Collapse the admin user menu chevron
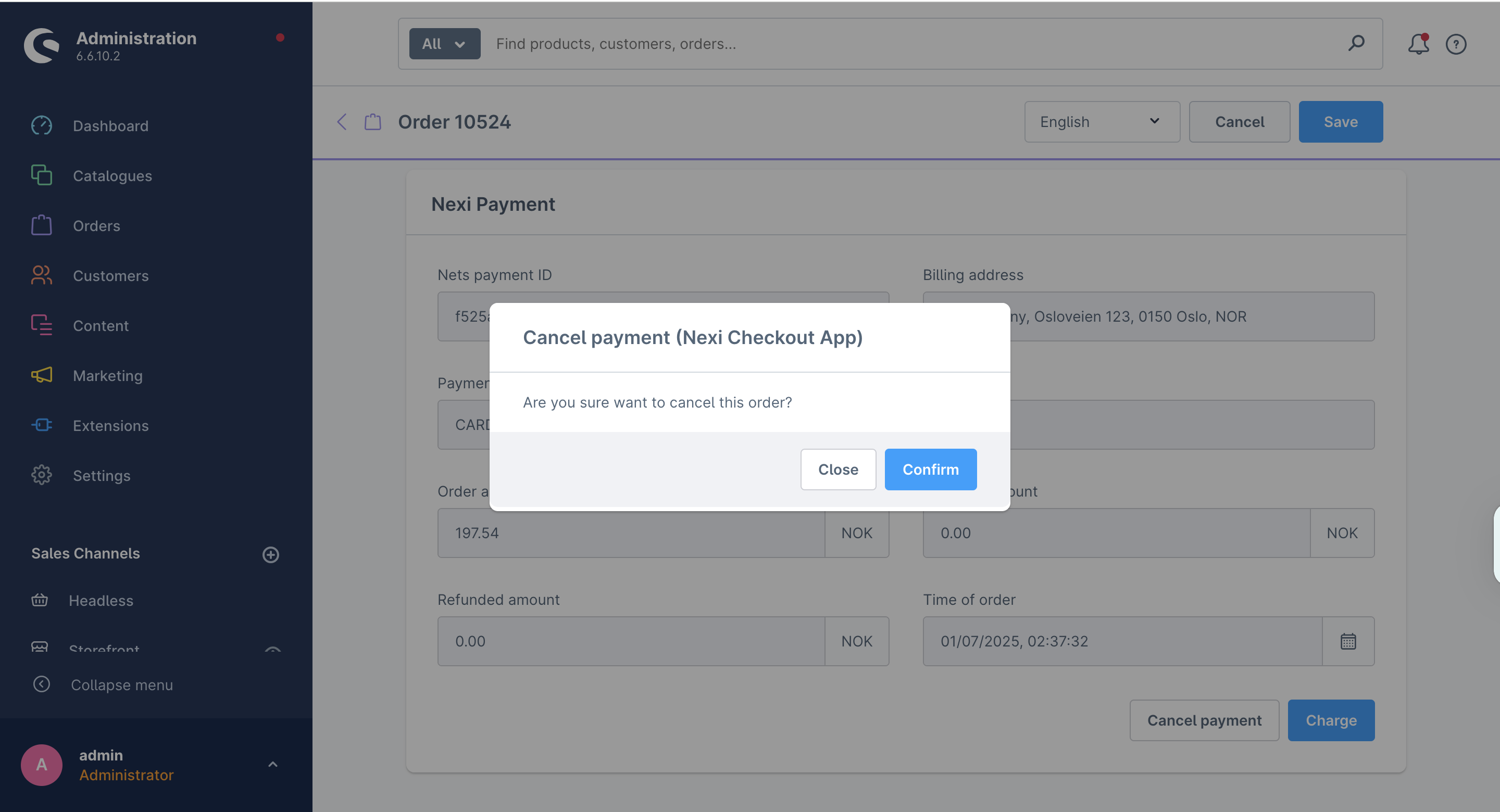The height and width of the screenshot is (812, 1500). point(273,764)
